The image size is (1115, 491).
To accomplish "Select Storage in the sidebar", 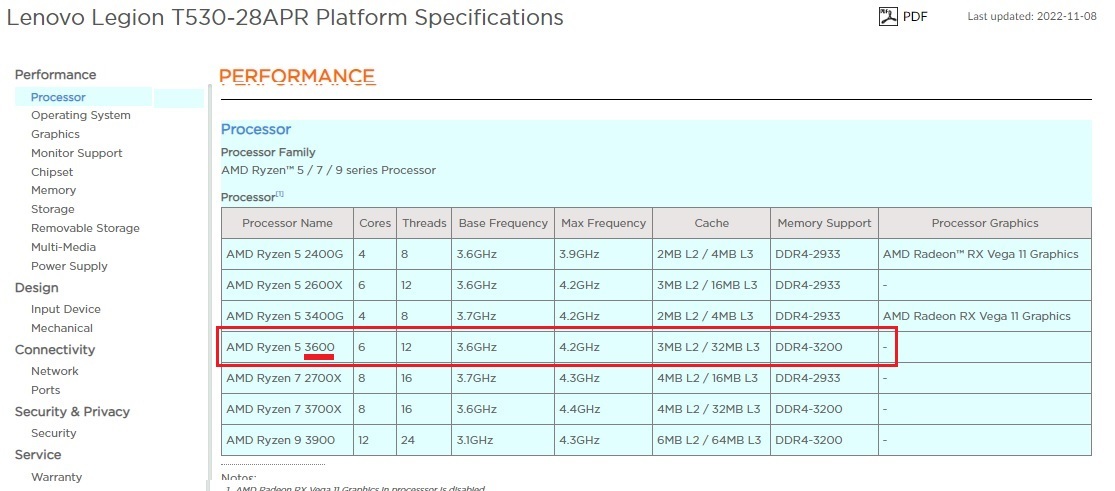I will [x=53, y=209].
